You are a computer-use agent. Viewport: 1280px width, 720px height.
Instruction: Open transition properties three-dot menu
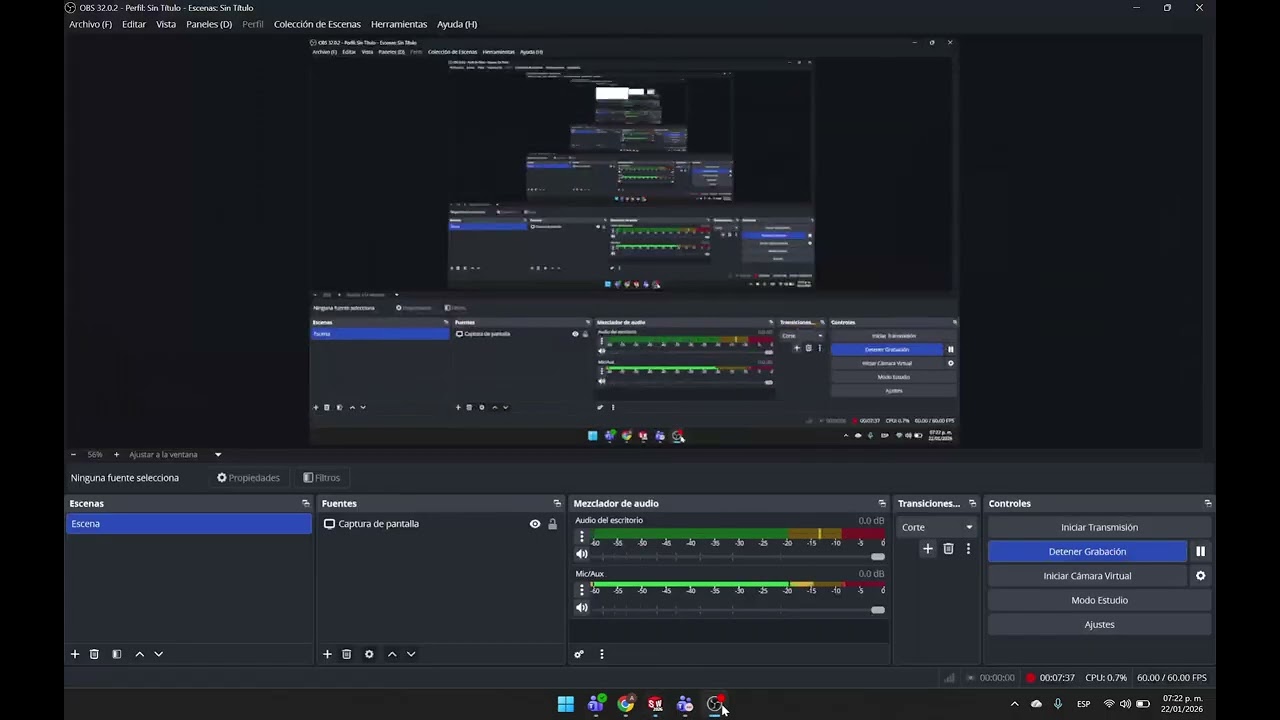[x=968, y=549]
